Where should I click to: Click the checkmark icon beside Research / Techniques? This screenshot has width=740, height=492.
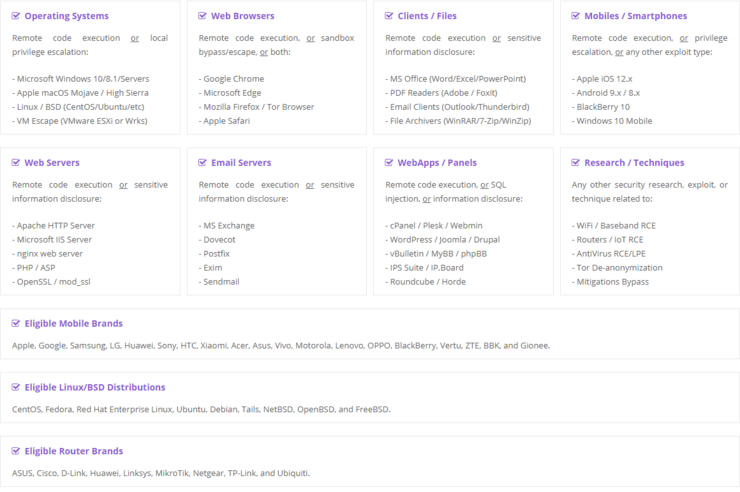coord(576,162)
